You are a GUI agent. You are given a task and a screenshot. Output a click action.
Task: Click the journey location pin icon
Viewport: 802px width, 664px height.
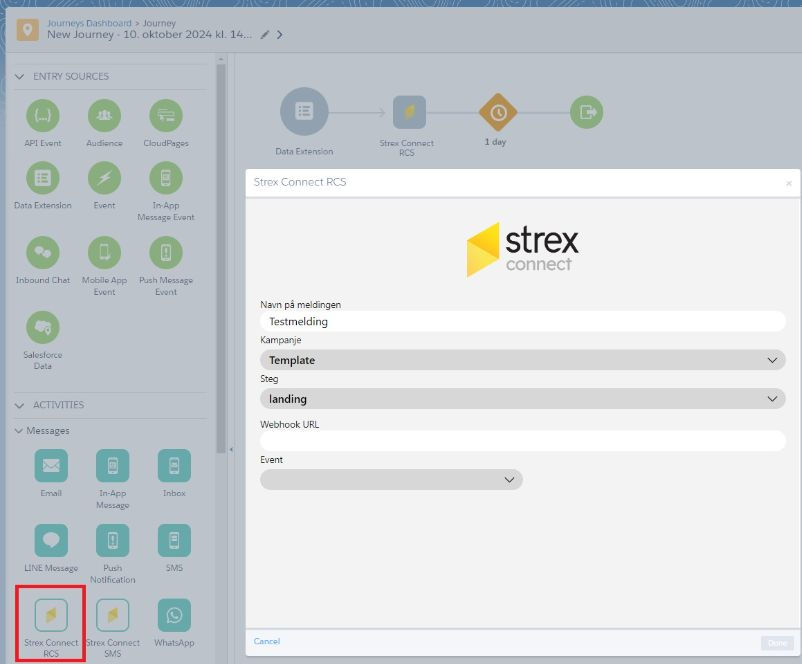[x=28, y=30]
